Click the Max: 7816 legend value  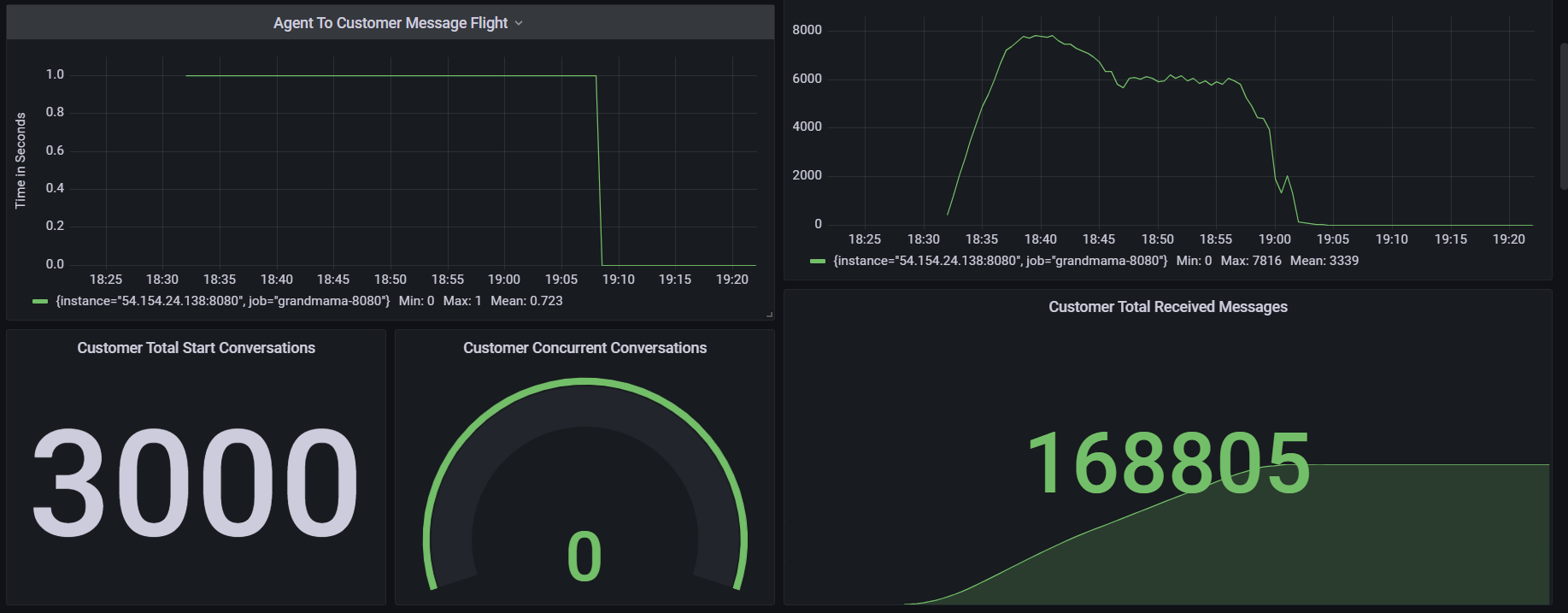click(x=1251, y=261)
